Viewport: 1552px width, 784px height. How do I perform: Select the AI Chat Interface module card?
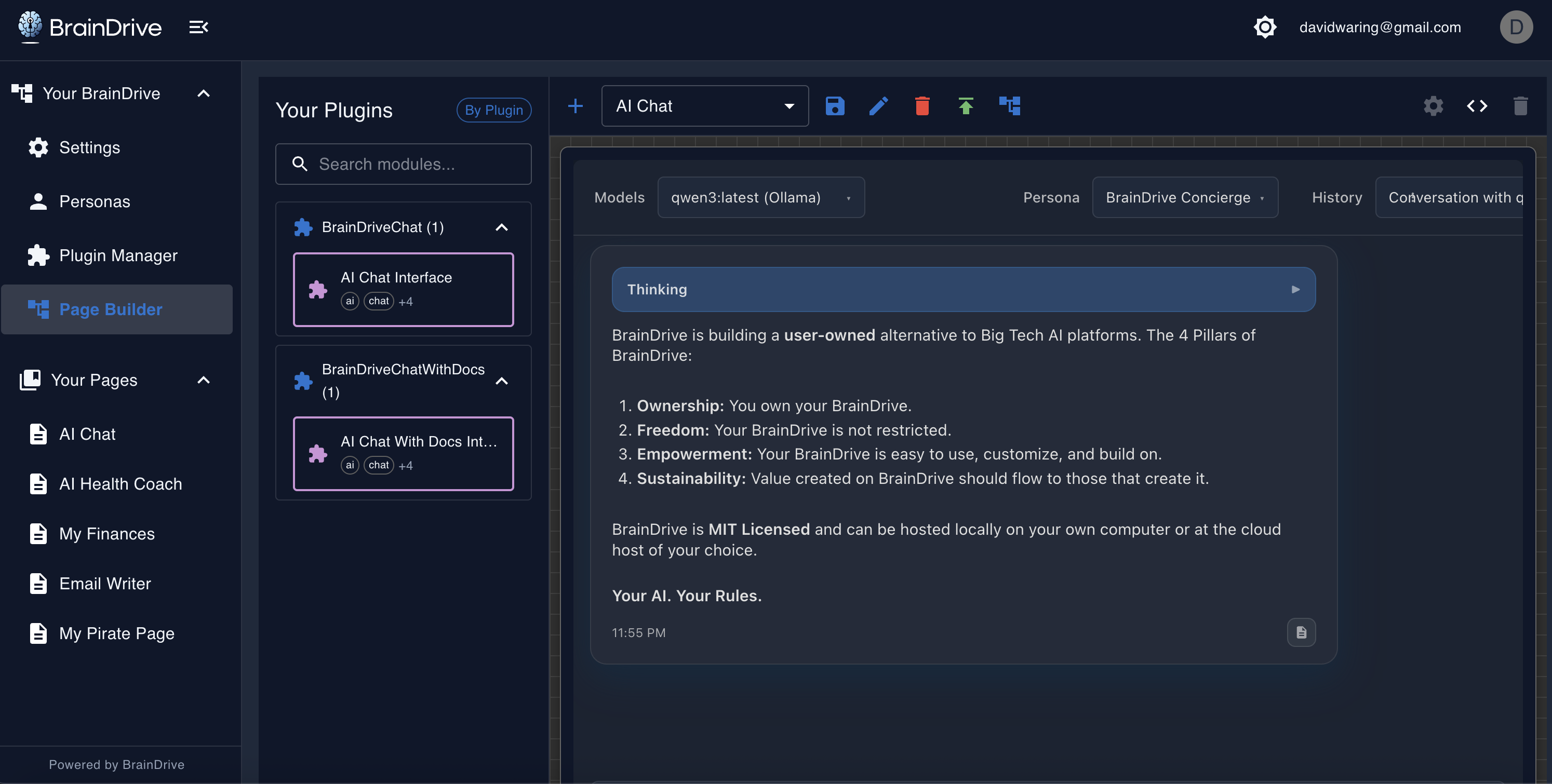click(403, 290)
